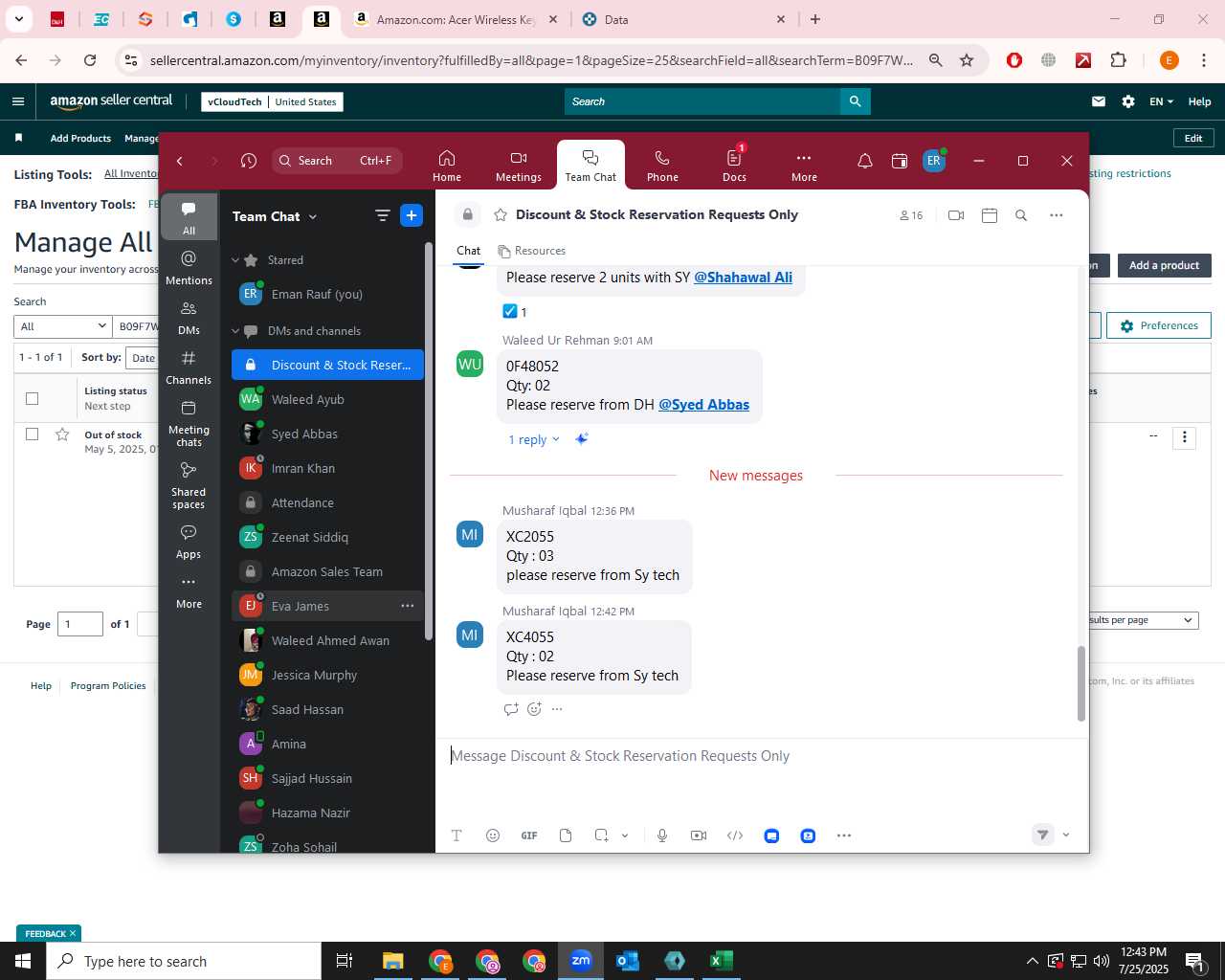Record an audio message with microphone icon
This screenshot has height=980, width=1225.
pos(662,835)
